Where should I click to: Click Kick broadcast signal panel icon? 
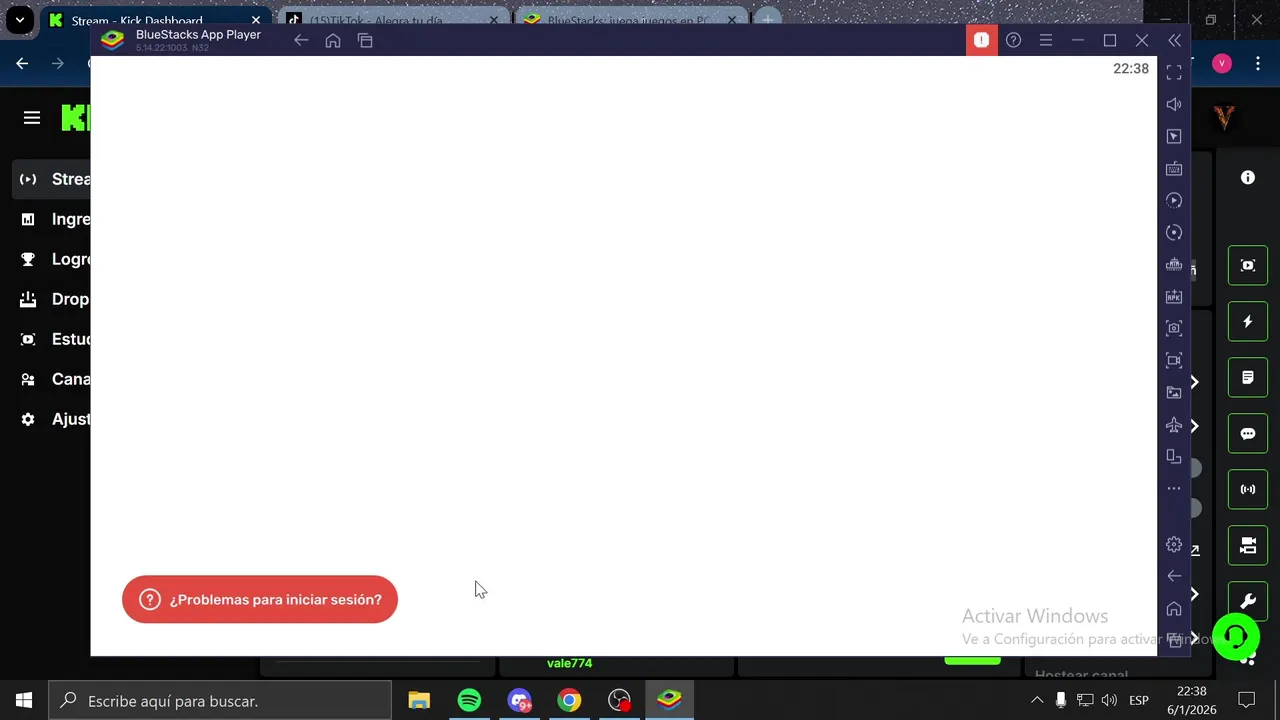pos(1248,490)
